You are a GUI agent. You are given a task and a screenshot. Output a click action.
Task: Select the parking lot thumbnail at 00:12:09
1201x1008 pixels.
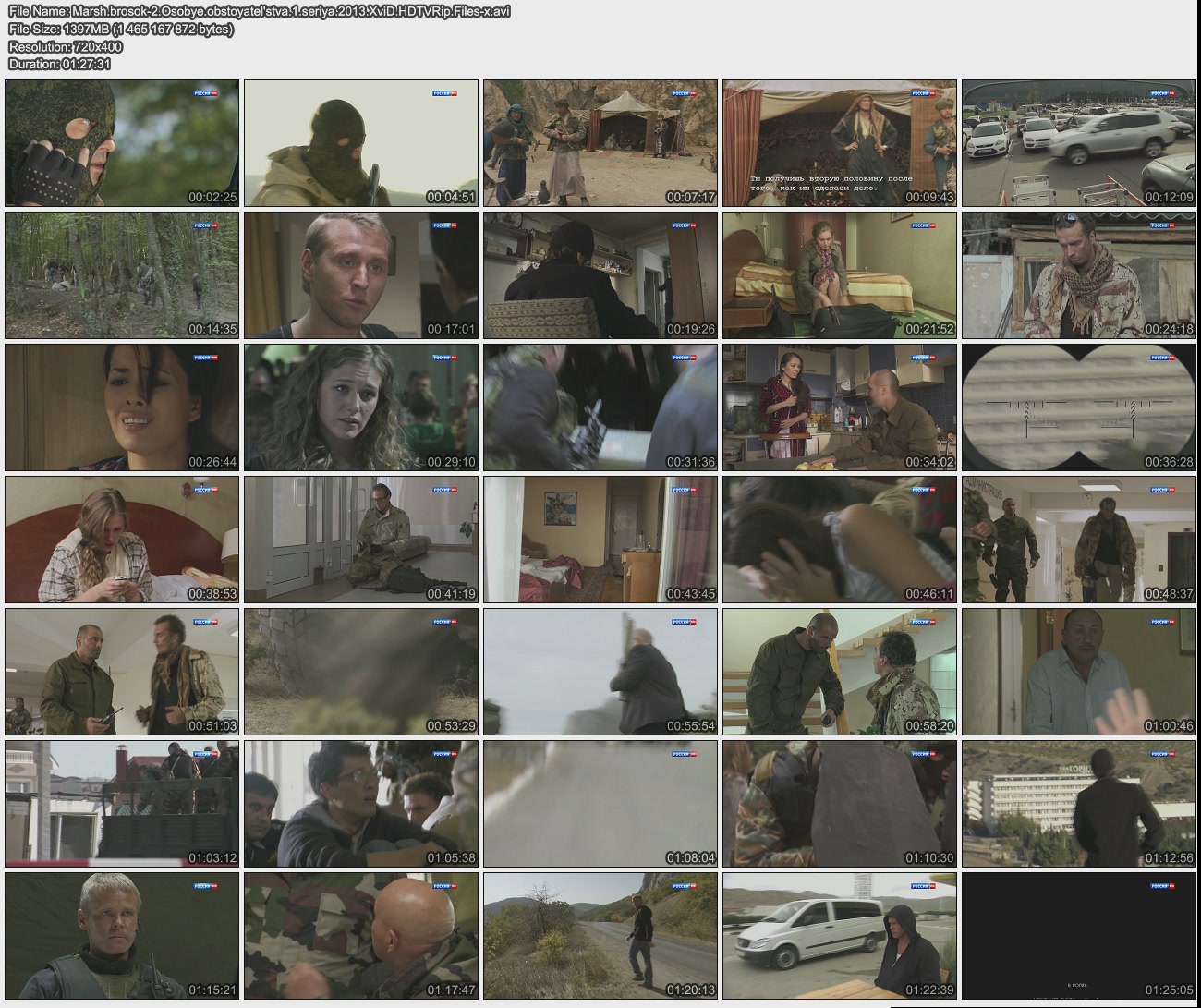click(x=1079, y=143)
